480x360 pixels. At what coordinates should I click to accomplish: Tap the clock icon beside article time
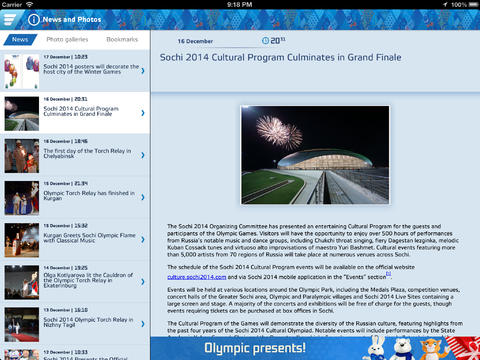265,41
